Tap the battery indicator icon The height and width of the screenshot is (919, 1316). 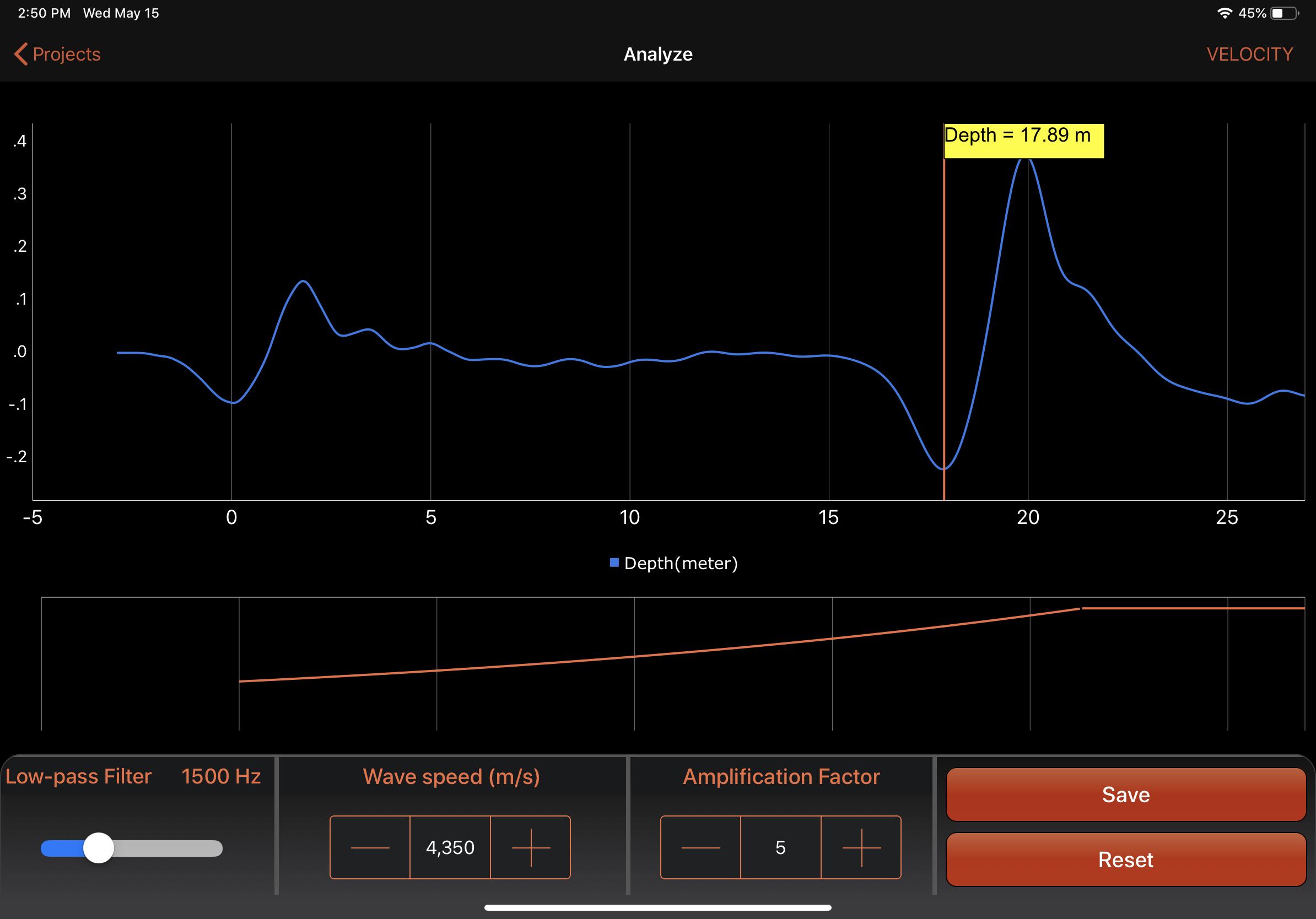[x=1284, y=13]
